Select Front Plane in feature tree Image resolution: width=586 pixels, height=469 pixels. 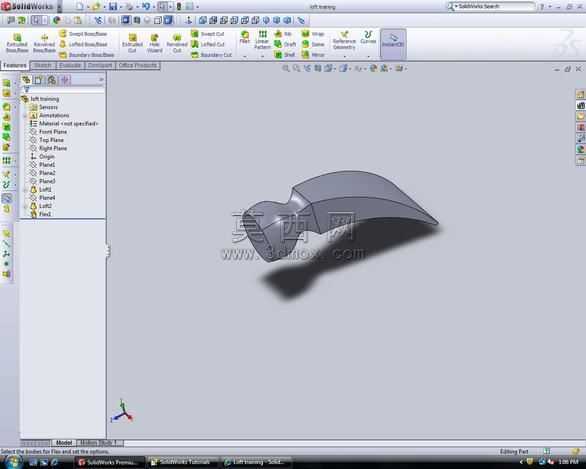pyautogui.click(x=48, y=132)
